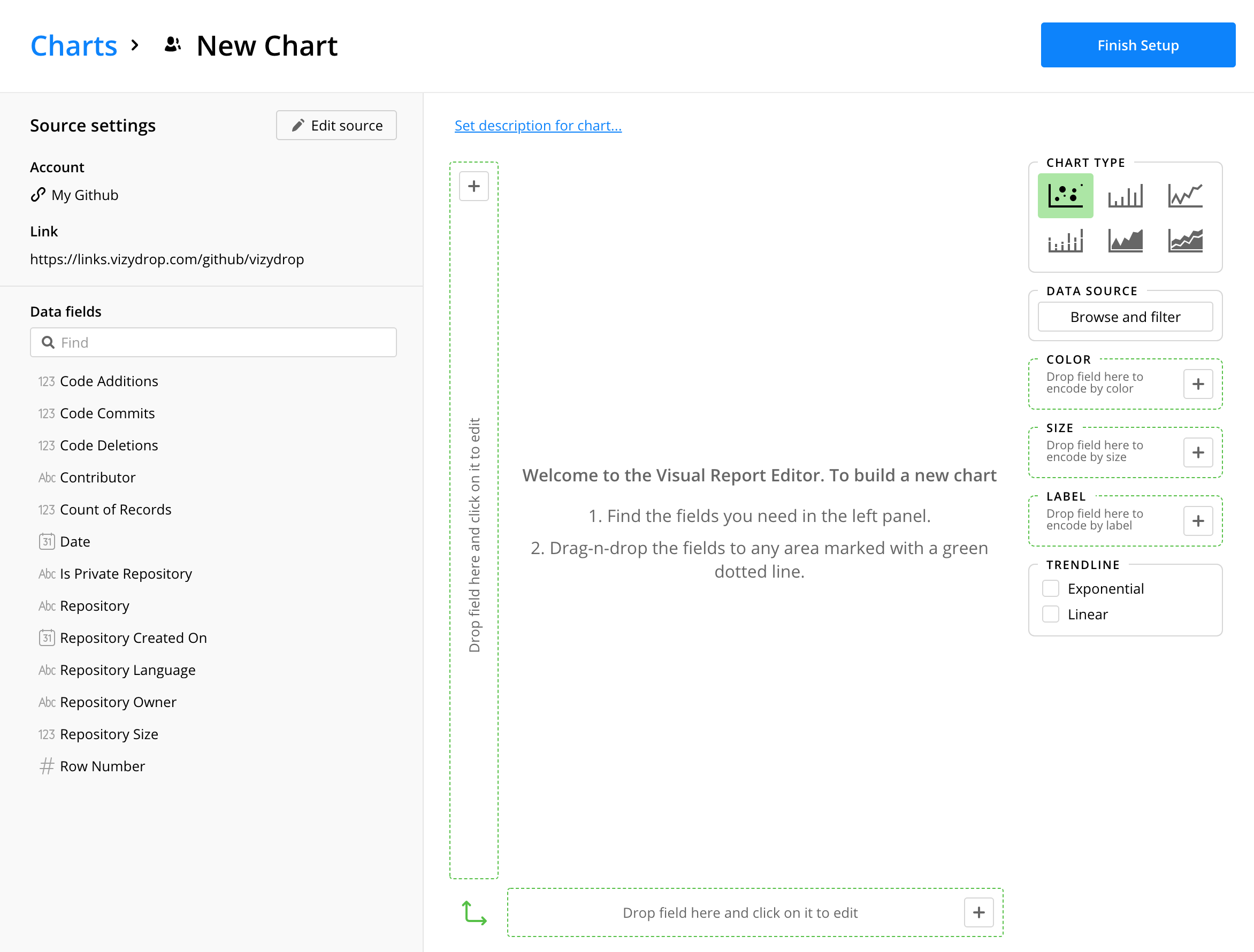Enable the Exponential trendline

1051,588
